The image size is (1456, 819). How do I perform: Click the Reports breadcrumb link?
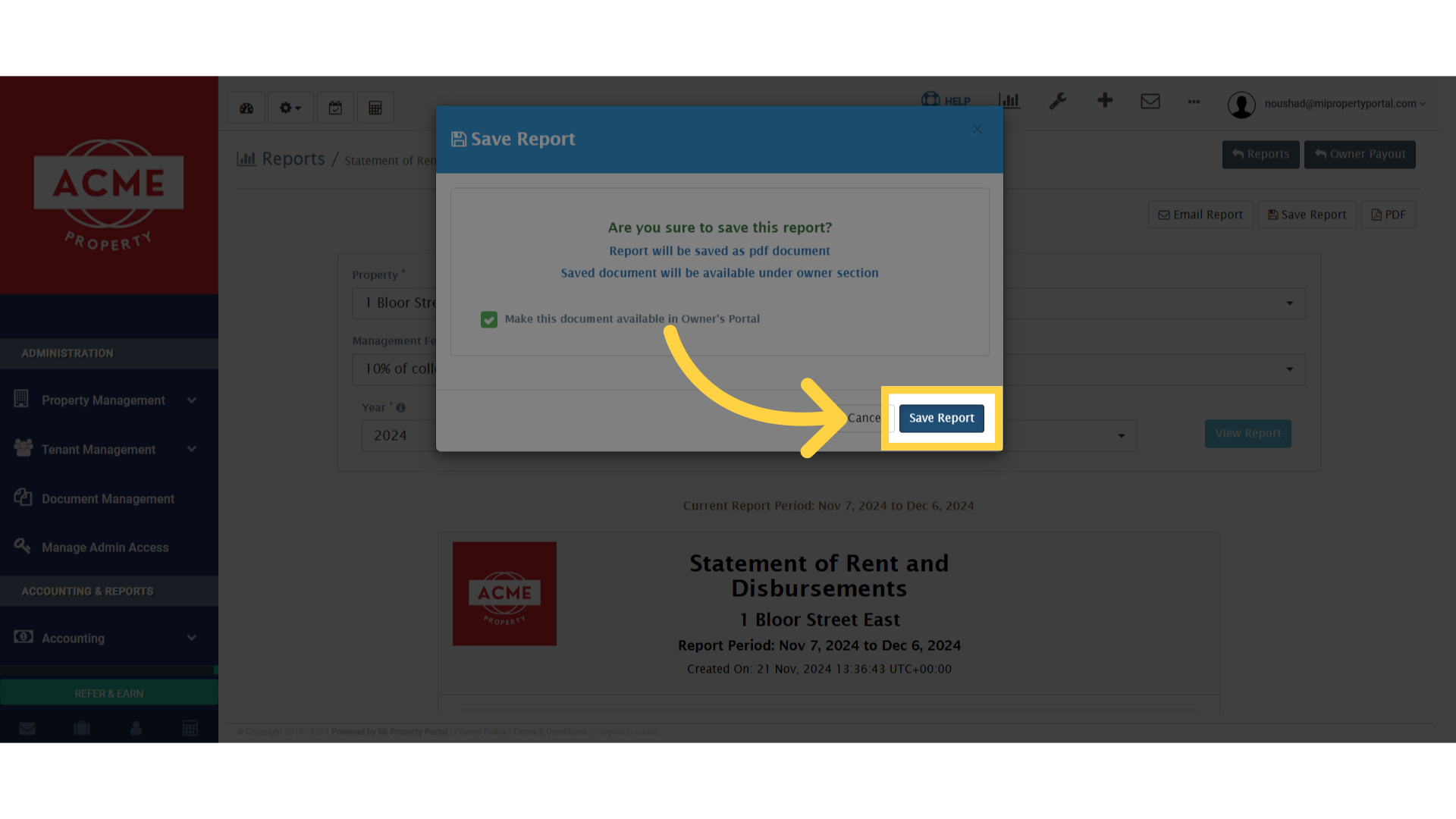[x=293, y=159]
